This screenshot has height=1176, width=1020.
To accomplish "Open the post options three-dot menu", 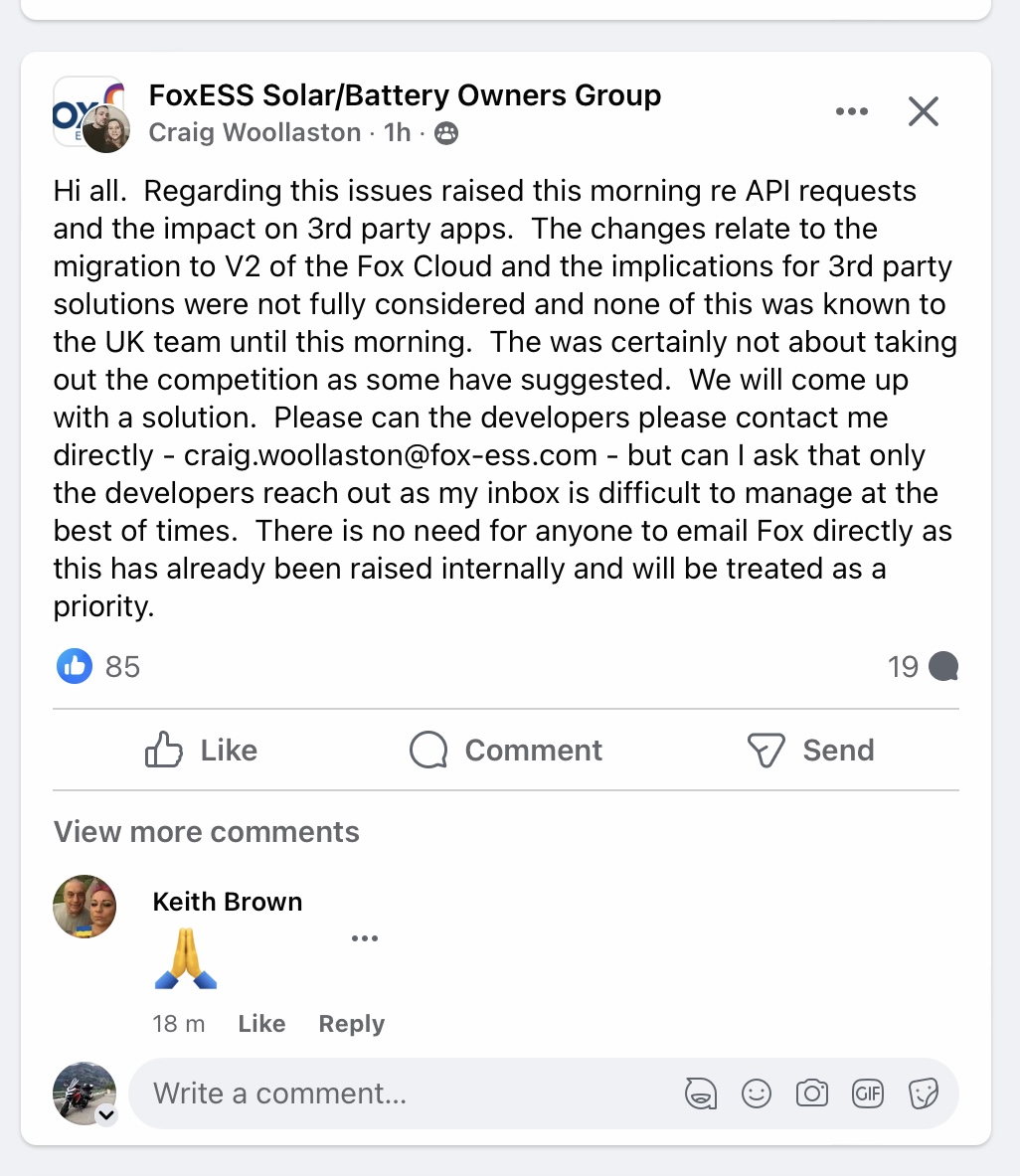I will pyautogui.click(x=852, y=111).
